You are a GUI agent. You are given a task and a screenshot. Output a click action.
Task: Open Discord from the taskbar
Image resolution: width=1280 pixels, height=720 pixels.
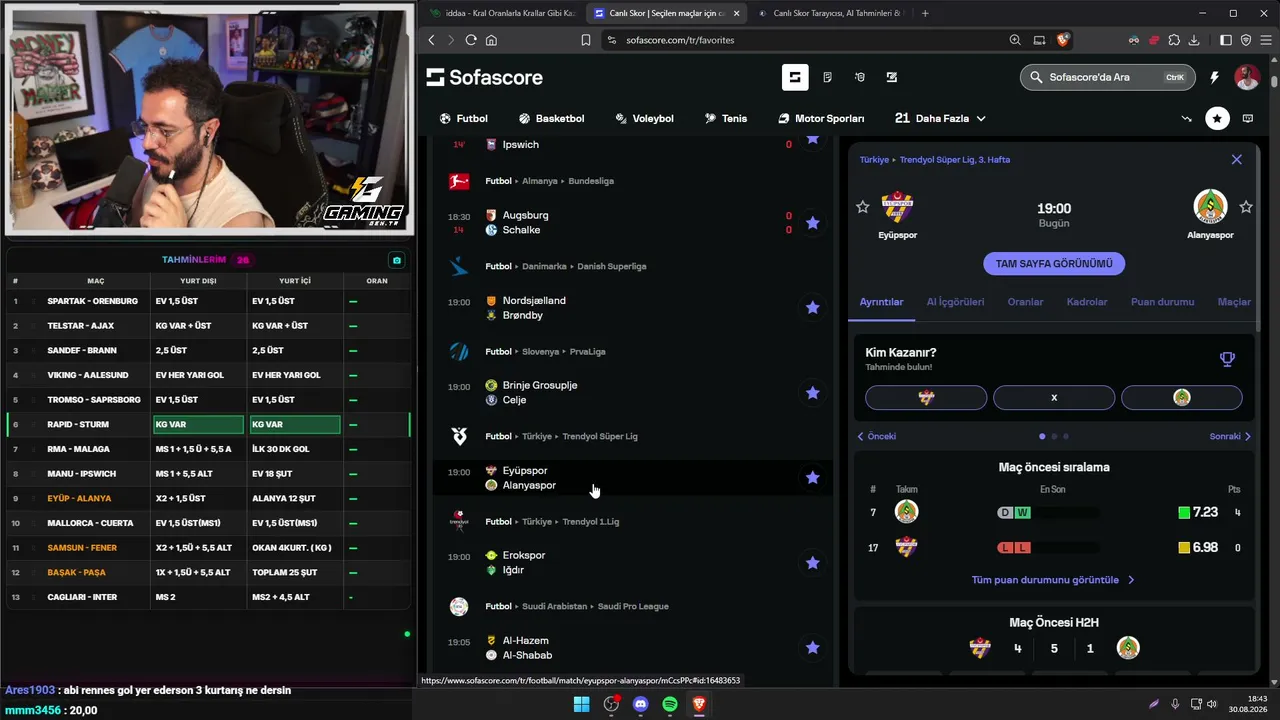click(641, 704)
